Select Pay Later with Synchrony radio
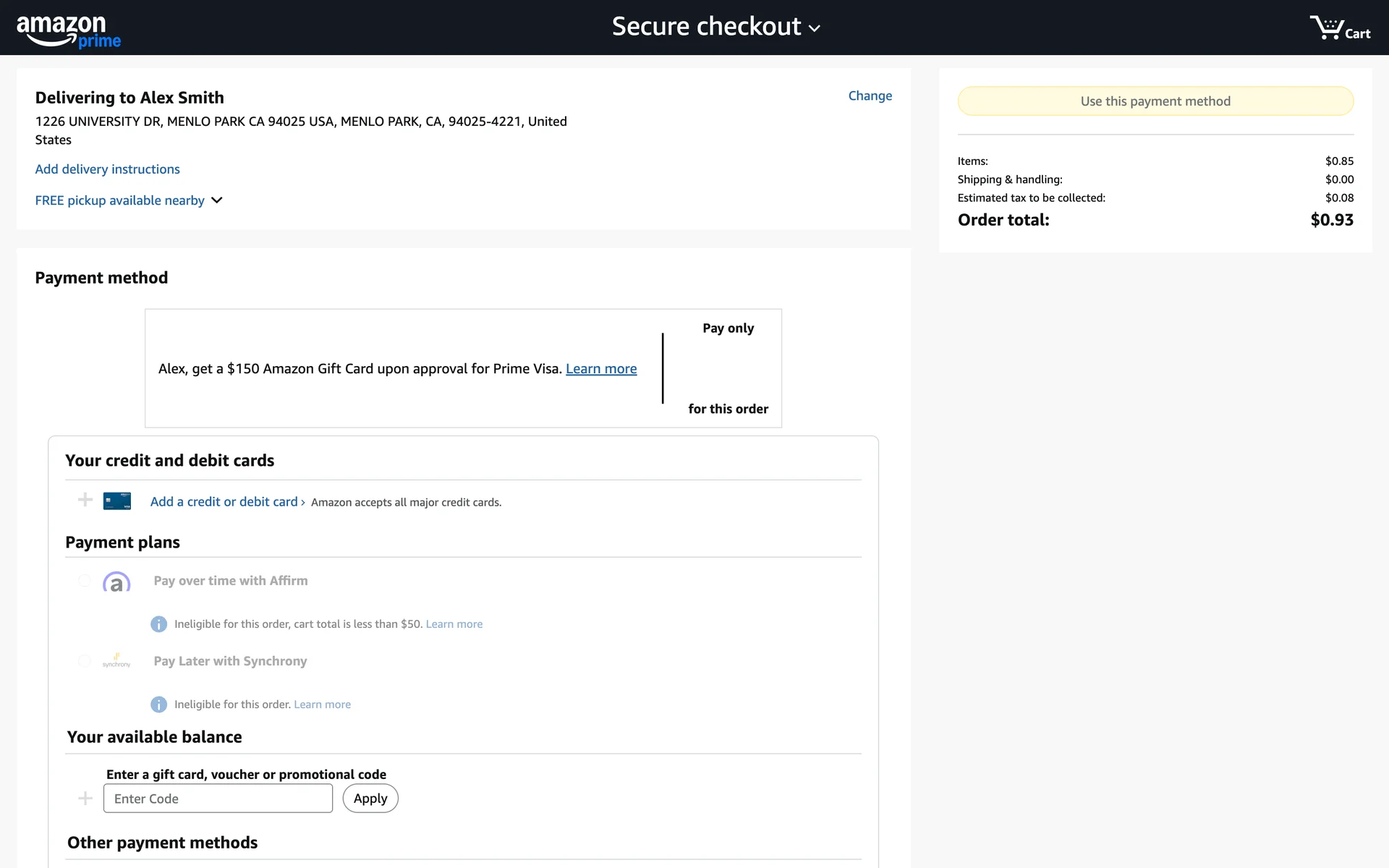Screen dimensions: 1389x868 tap(85, 661)
